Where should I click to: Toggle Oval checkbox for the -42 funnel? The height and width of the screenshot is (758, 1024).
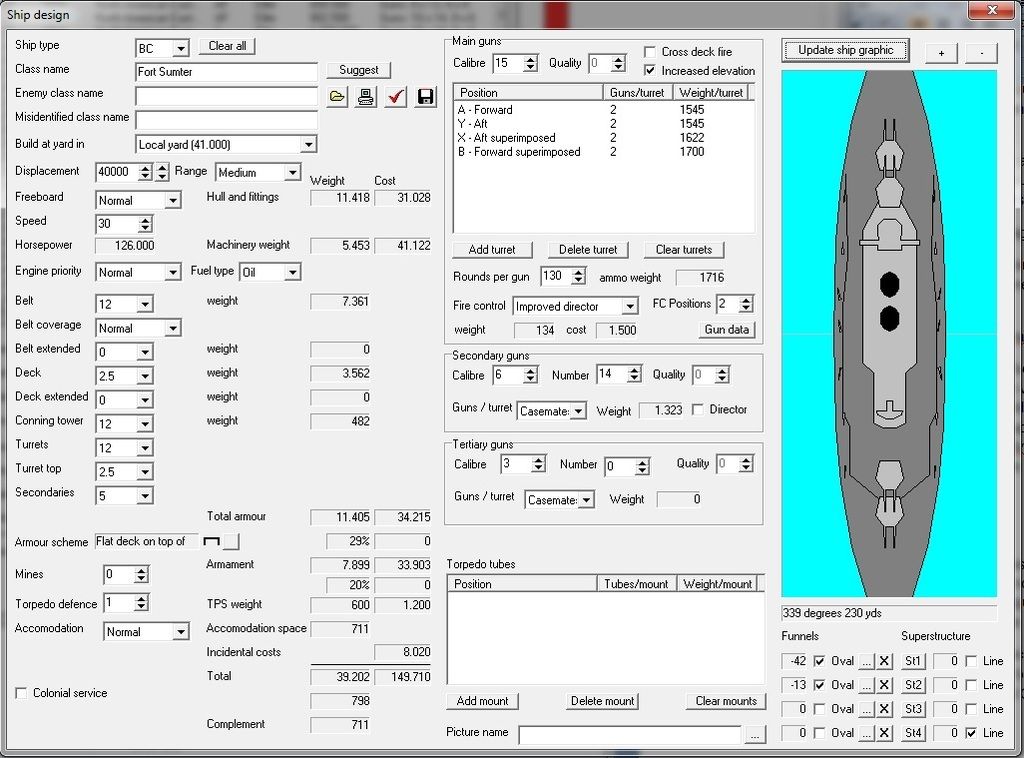tap(820, 661)
